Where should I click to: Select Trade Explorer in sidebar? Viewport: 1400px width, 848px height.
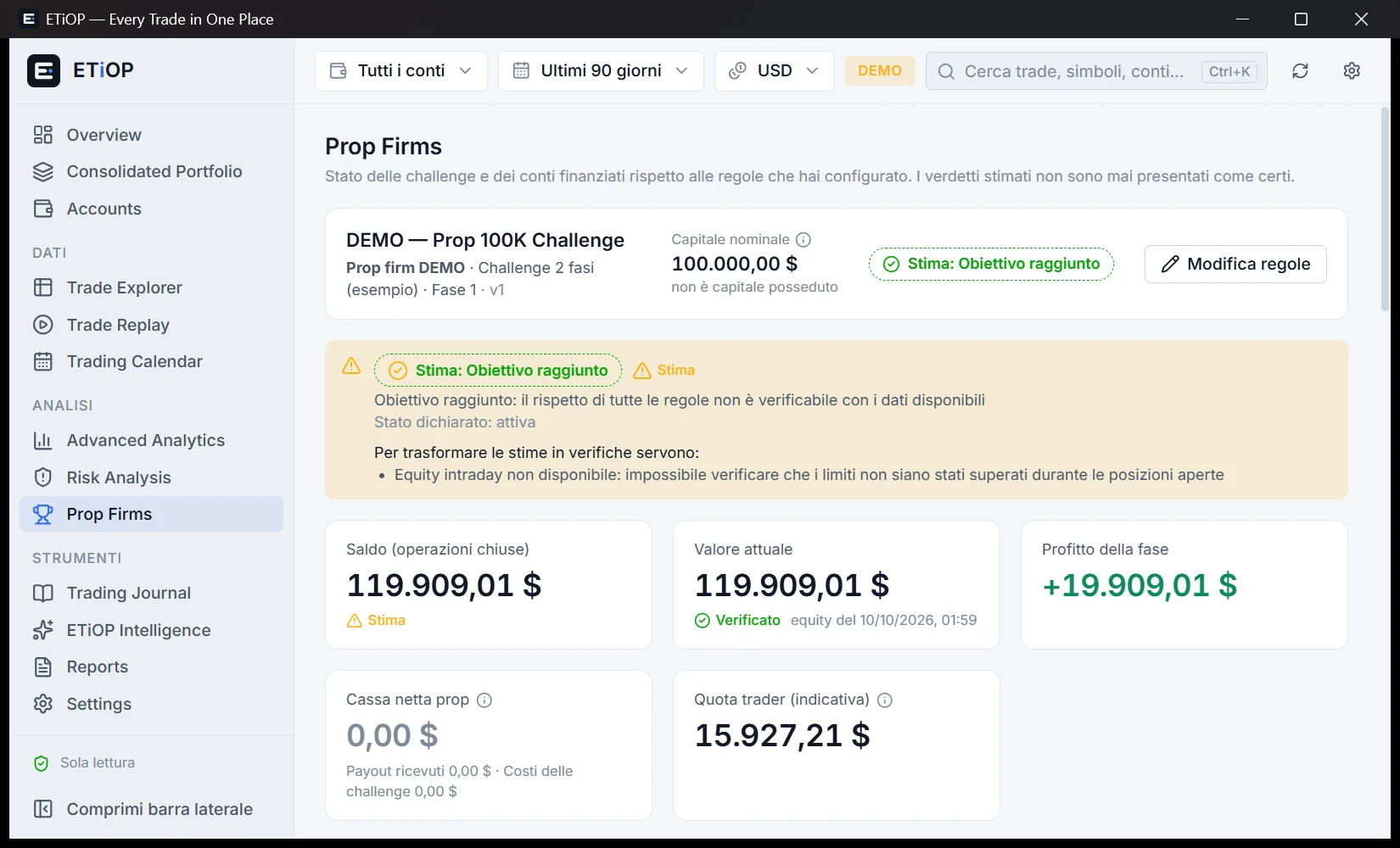151,287
